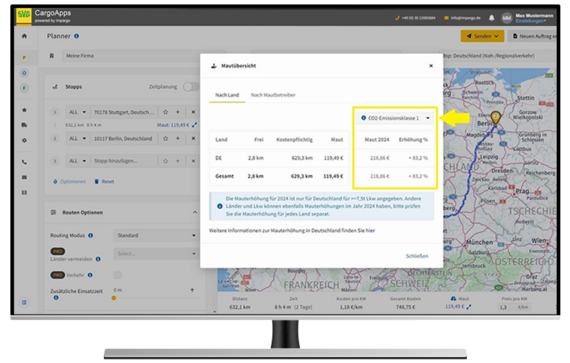570x363 pixels.
Task: Open Routing Modus Standard dropdown
Action: coord(156,235)
